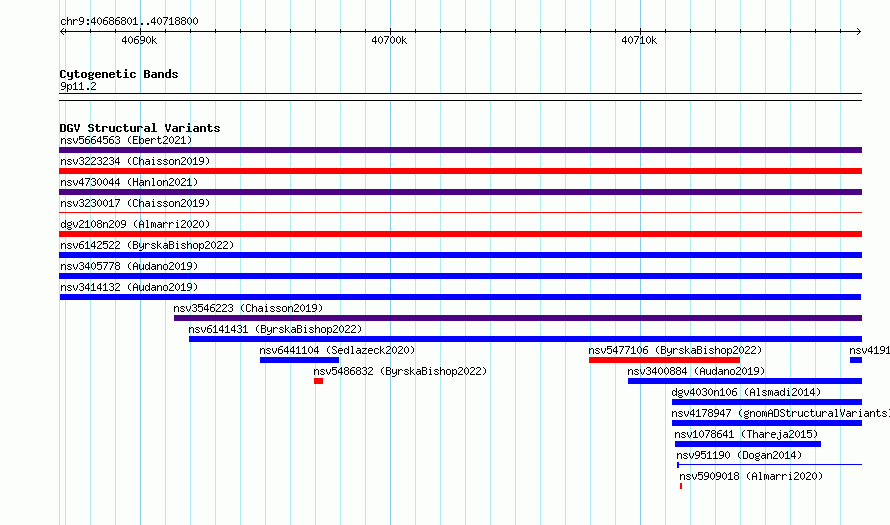
Task: Click the nsv4730044 (Hanlon2021) label
Action: pos(129,182)
